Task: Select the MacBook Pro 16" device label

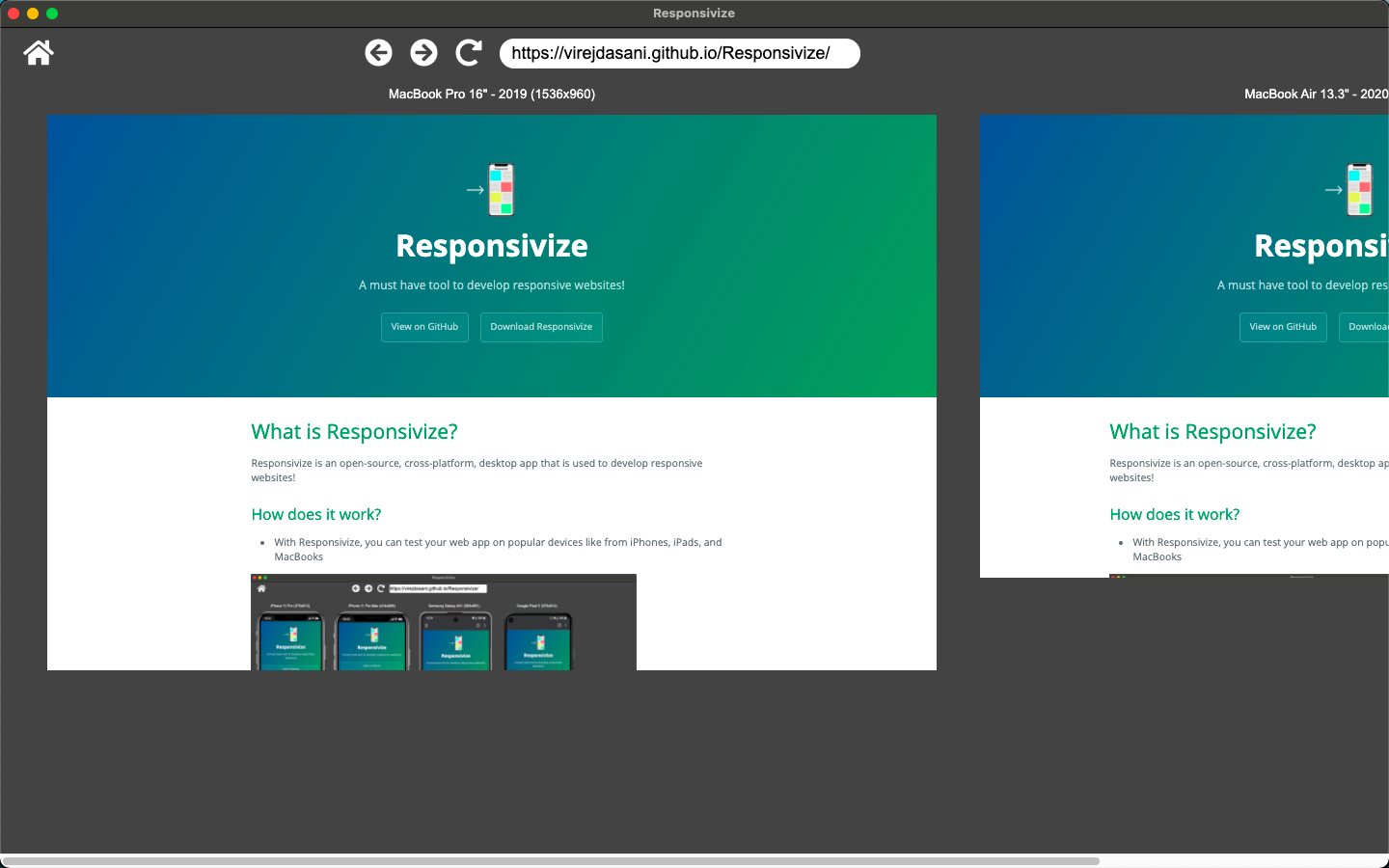Action: coord(492,95)
